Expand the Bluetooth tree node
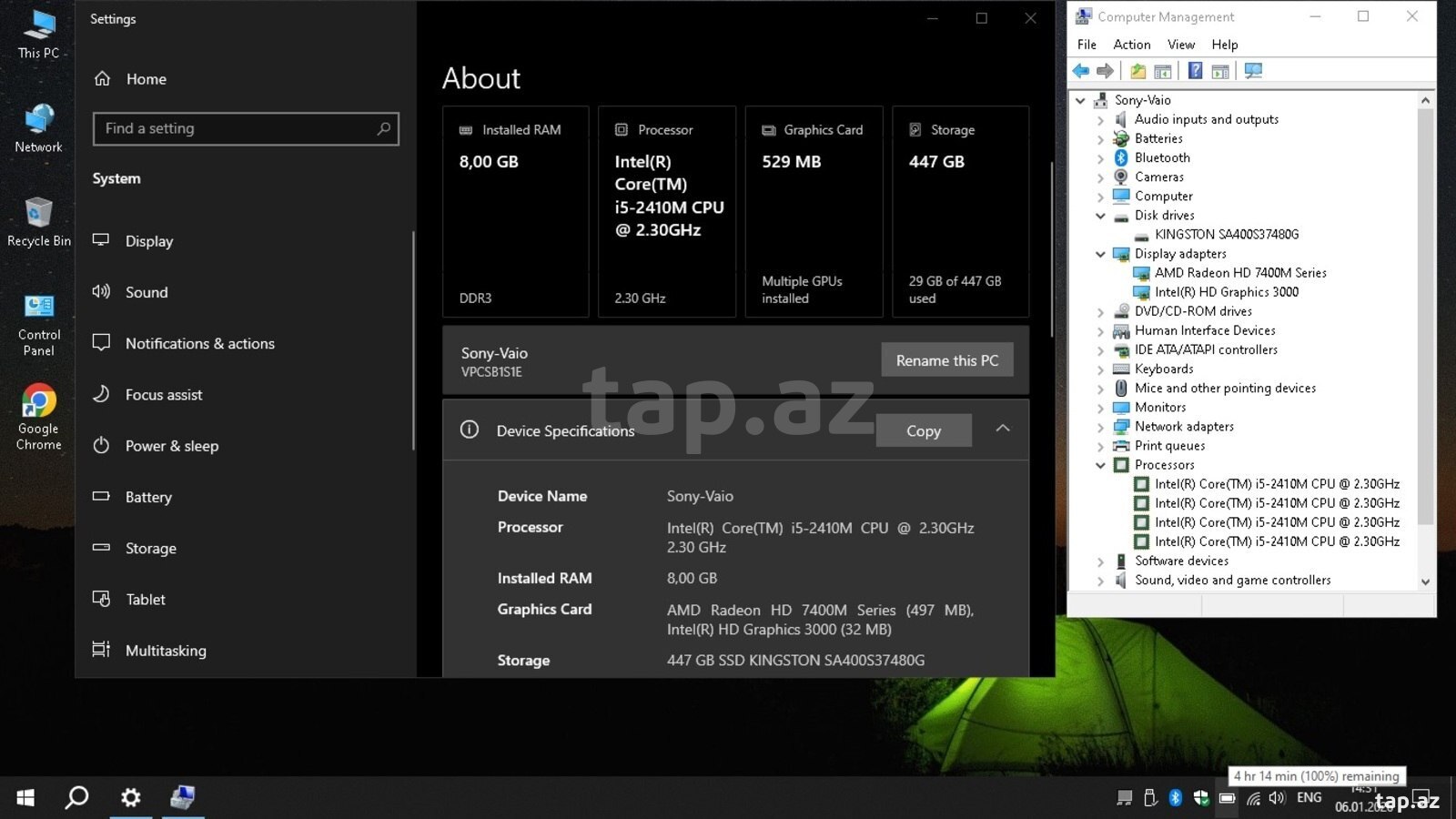 click(1100, 158)
